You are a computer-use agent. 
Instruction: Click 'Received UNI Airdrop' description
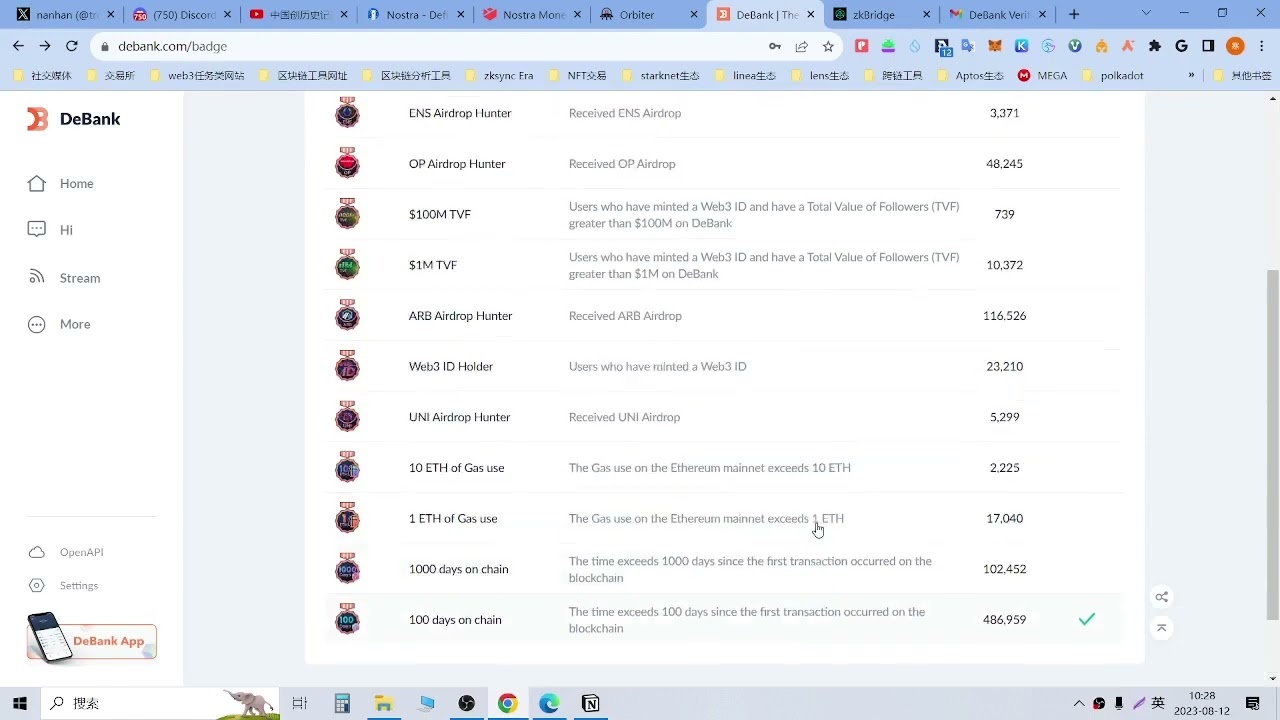[624, 417]
